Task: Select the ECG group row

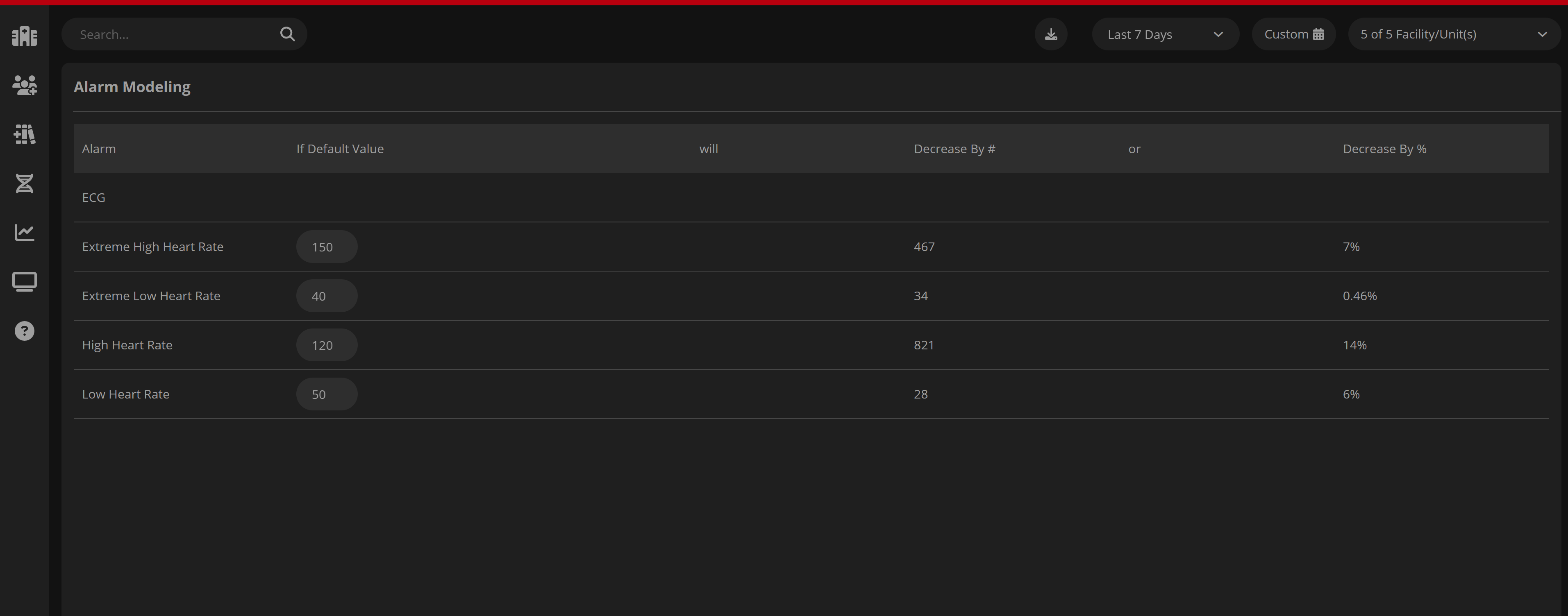Action: click(811, 198)
